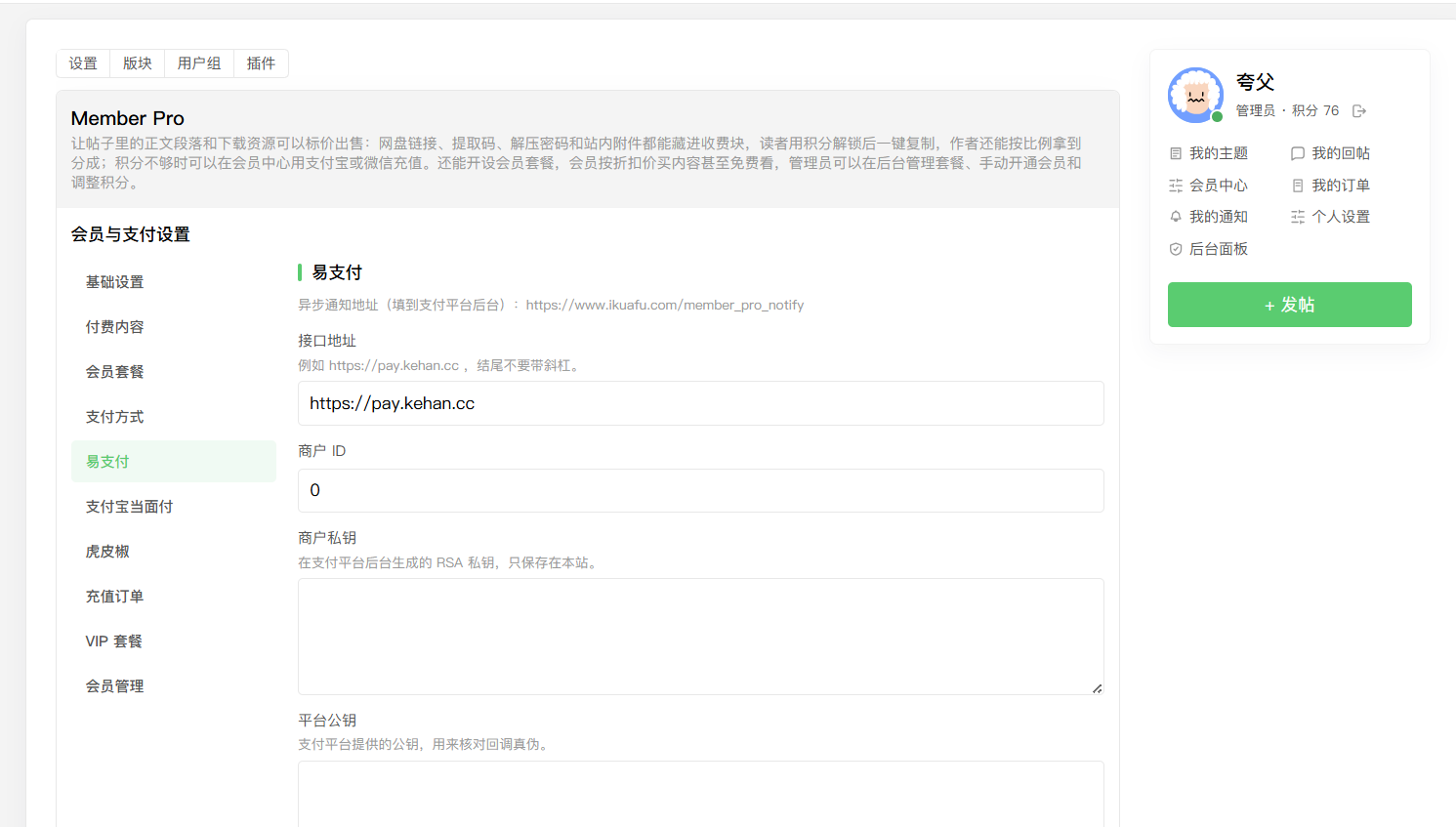Open 我的订单 link
Image resolution: width=1456 pixels, height=827 pixels.
1341,186
